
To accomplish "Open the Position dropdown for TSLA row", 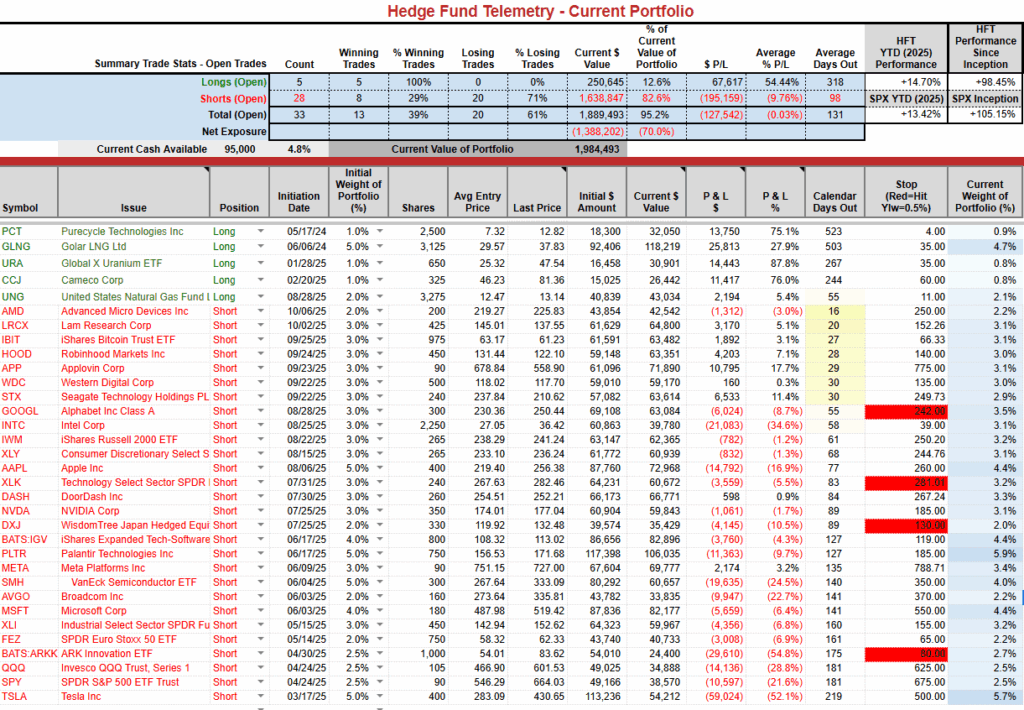I will coord(260,696).
